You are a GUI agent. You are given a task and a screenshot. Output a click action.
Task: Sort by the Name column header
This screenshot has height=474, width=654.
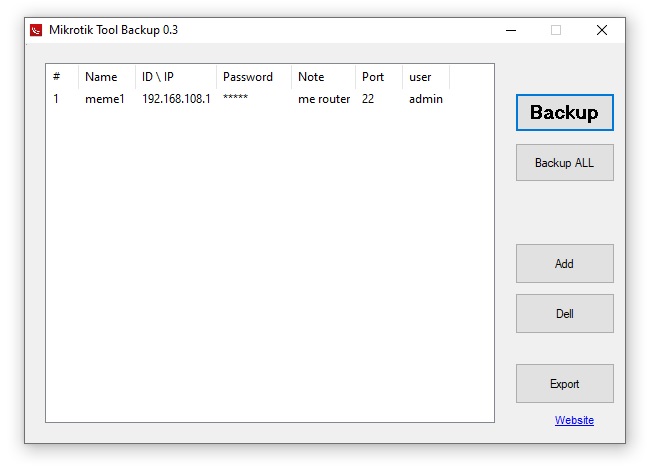tap(107, 77)
